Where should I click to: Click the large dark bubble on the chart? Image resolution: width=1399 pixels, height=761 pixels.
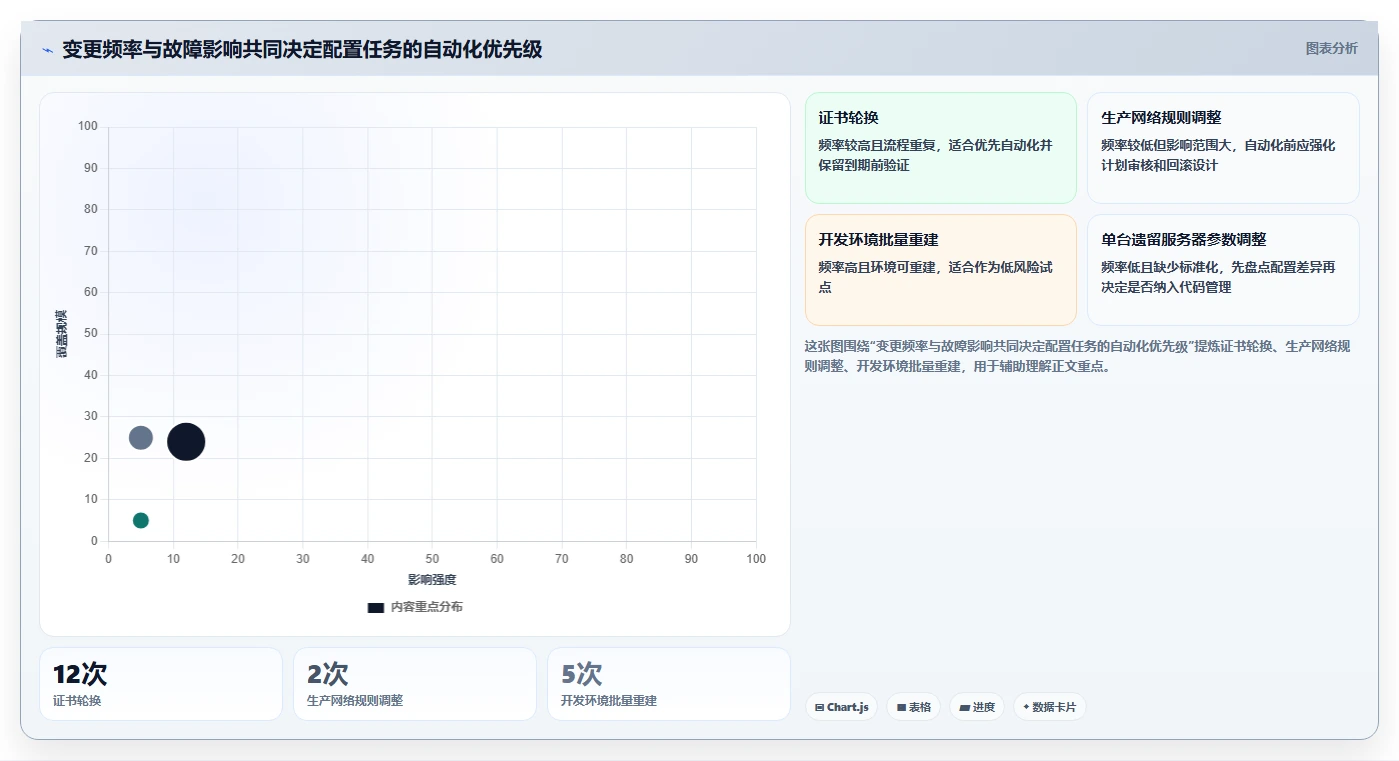(x=186, y=441)
